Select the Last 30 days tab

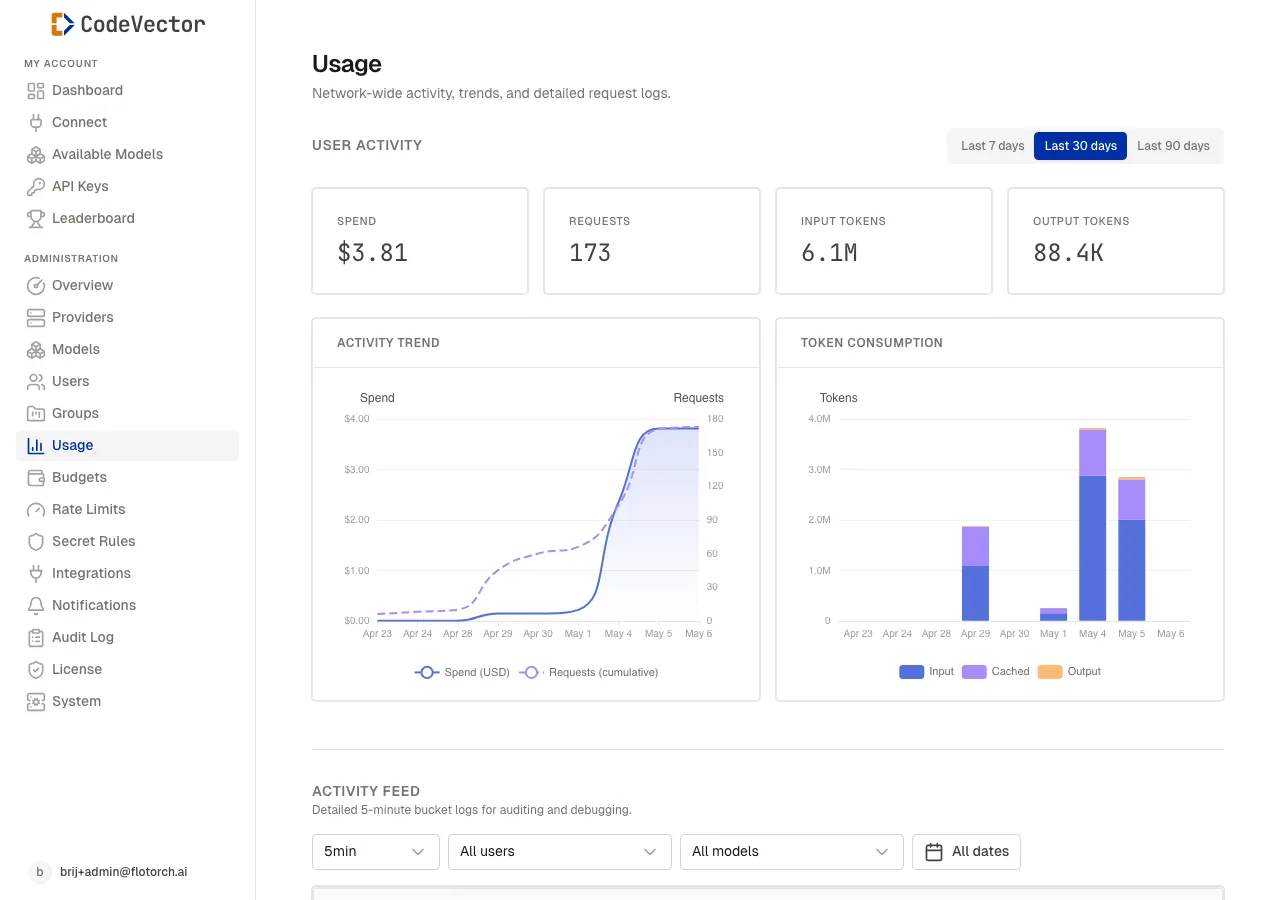pyautogui.click(x=1080, y=146)
